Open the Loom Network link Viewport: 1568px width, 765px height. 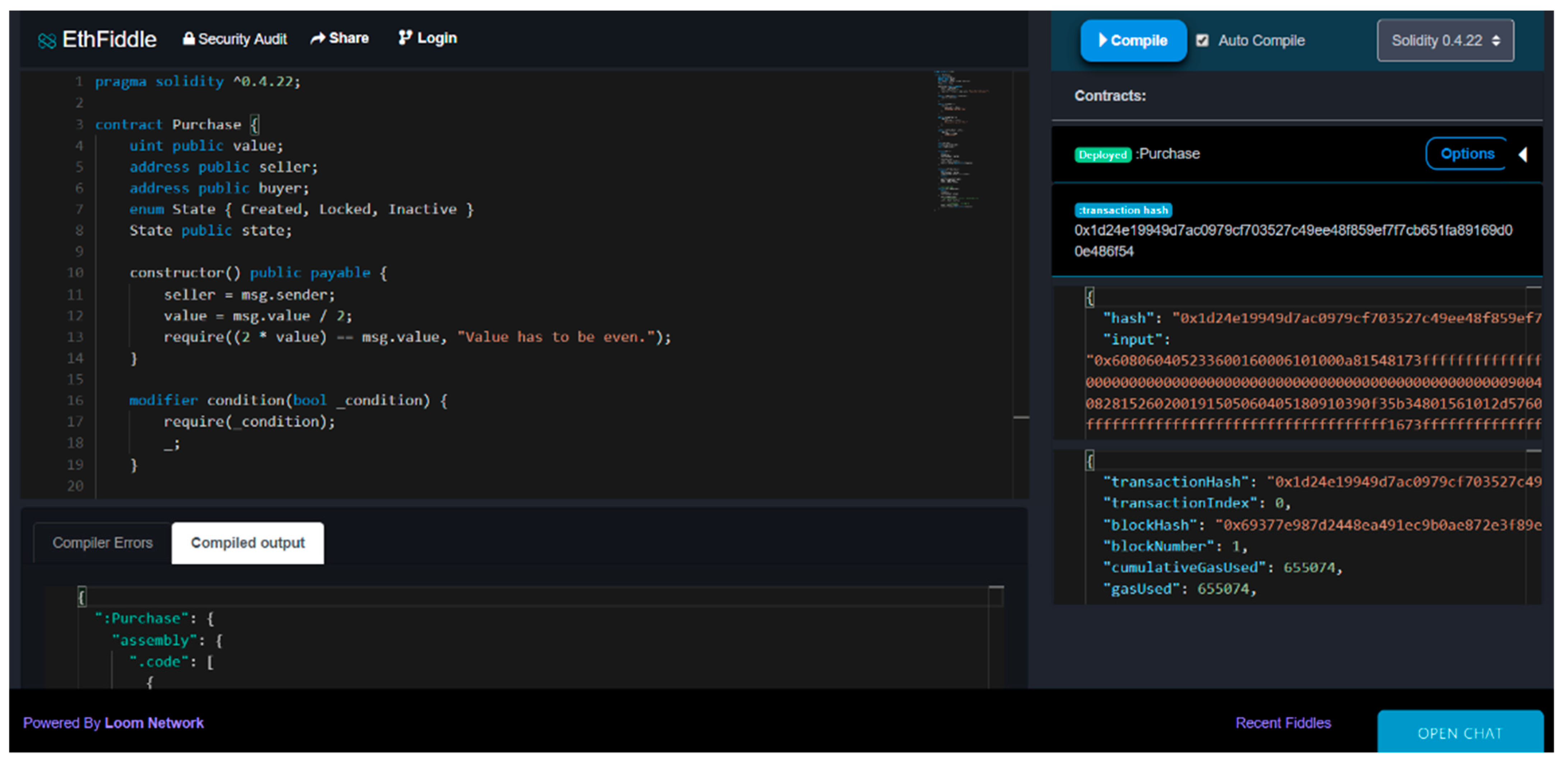tap(154, 723)
